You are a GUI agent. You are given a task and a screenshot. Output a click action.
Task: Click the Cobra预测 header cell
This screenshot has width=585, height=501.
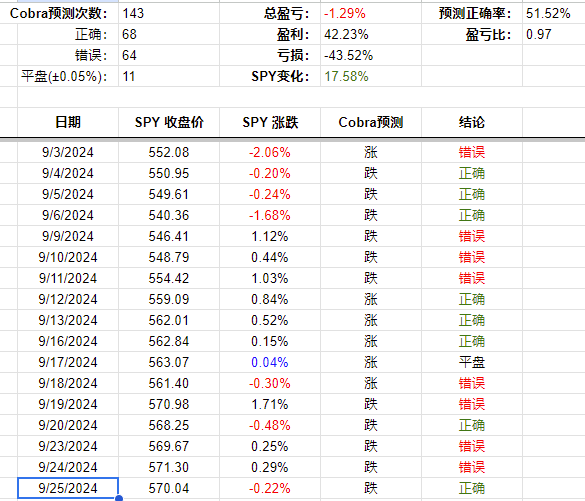point(371,122)
